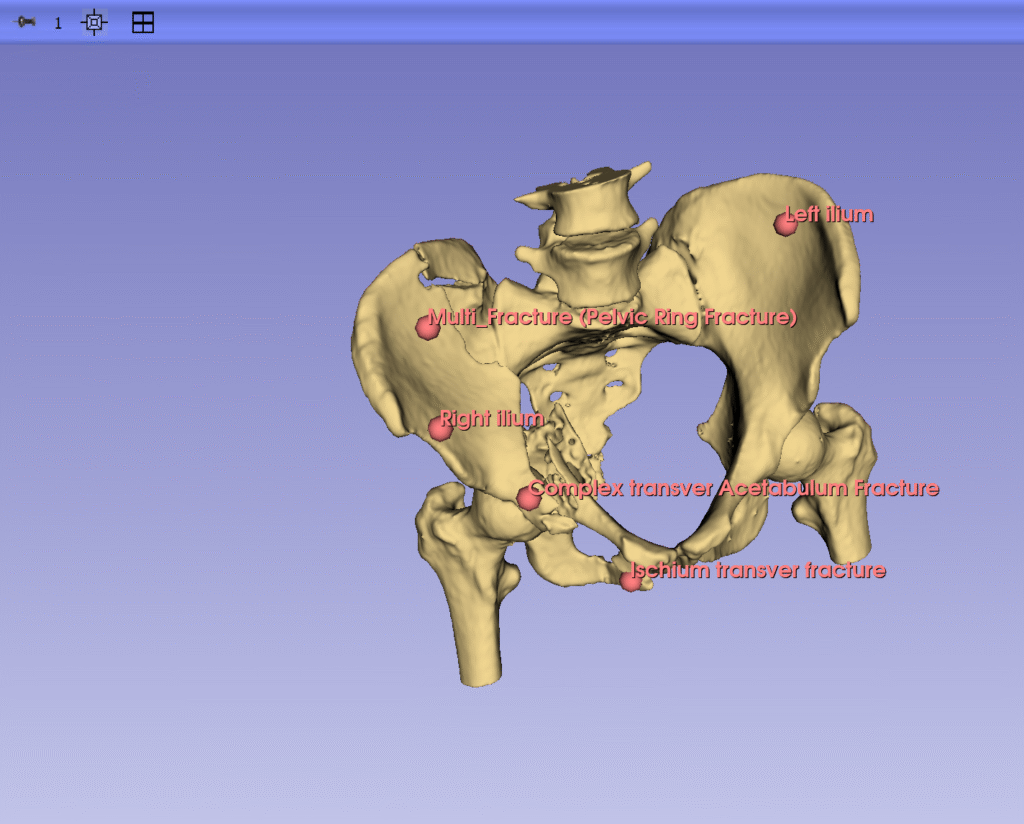Select the Multi_Fracture pelvic ring fiducial marker
The image size is (1024, 824).
tap(428, 327)
